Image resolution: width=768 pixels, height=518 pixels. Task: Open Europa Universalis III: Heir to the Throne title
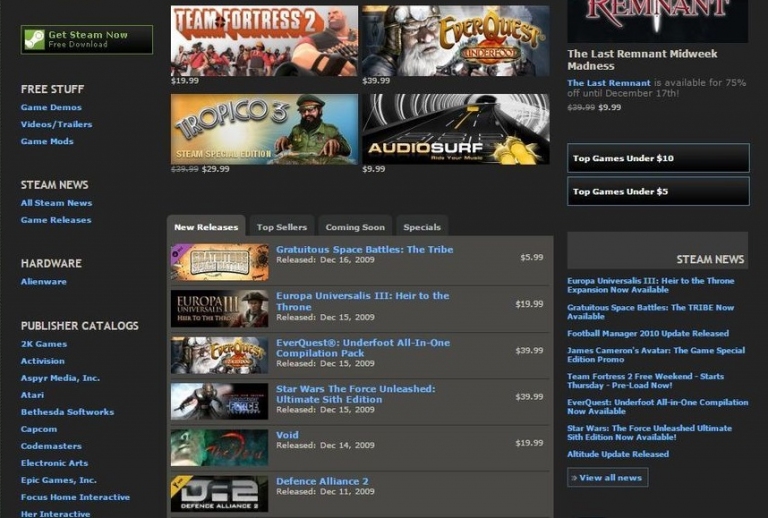point(362,301)
